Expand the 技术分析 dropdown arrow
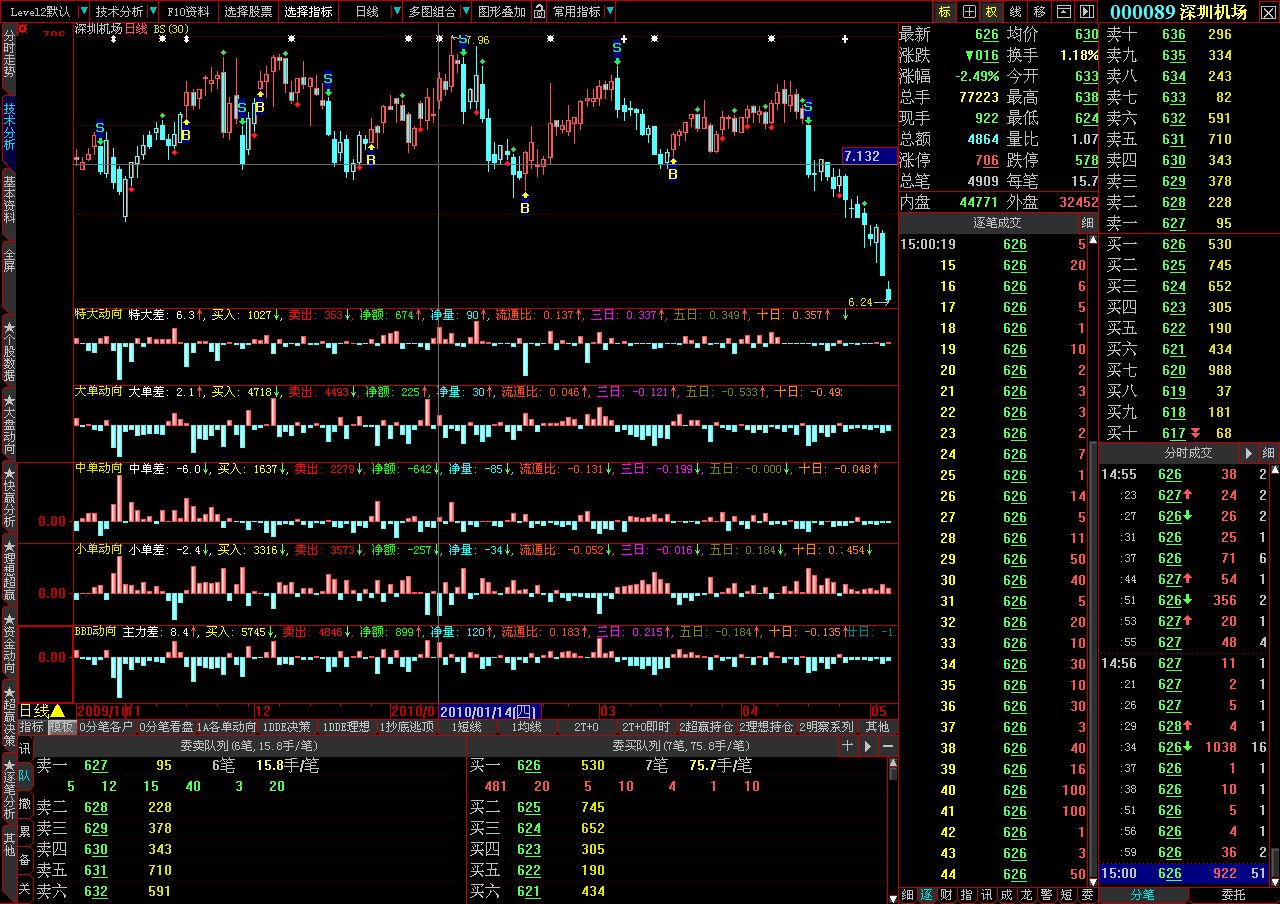1280x904 pixels. point(151,12)
